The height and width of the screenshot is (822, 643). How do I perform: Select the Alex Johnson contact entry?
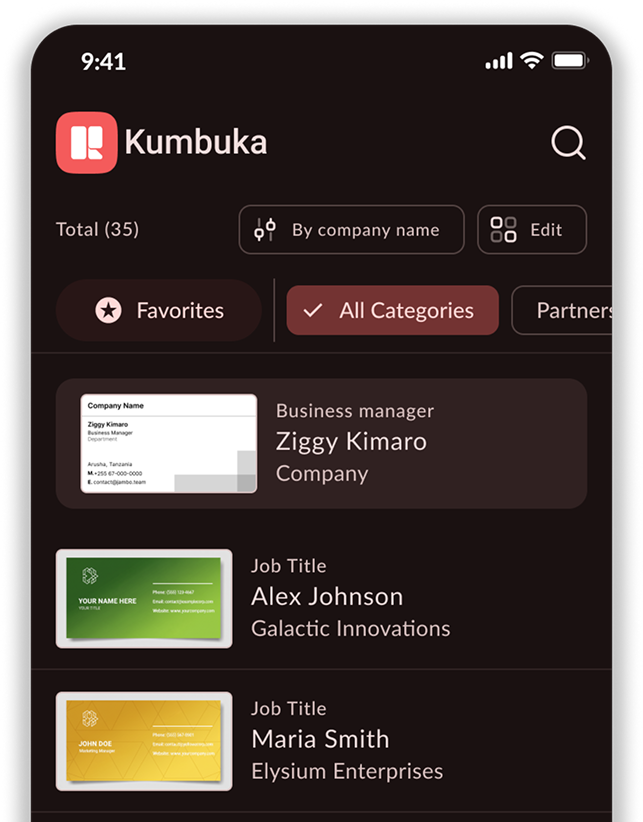(x=327, y=597)
